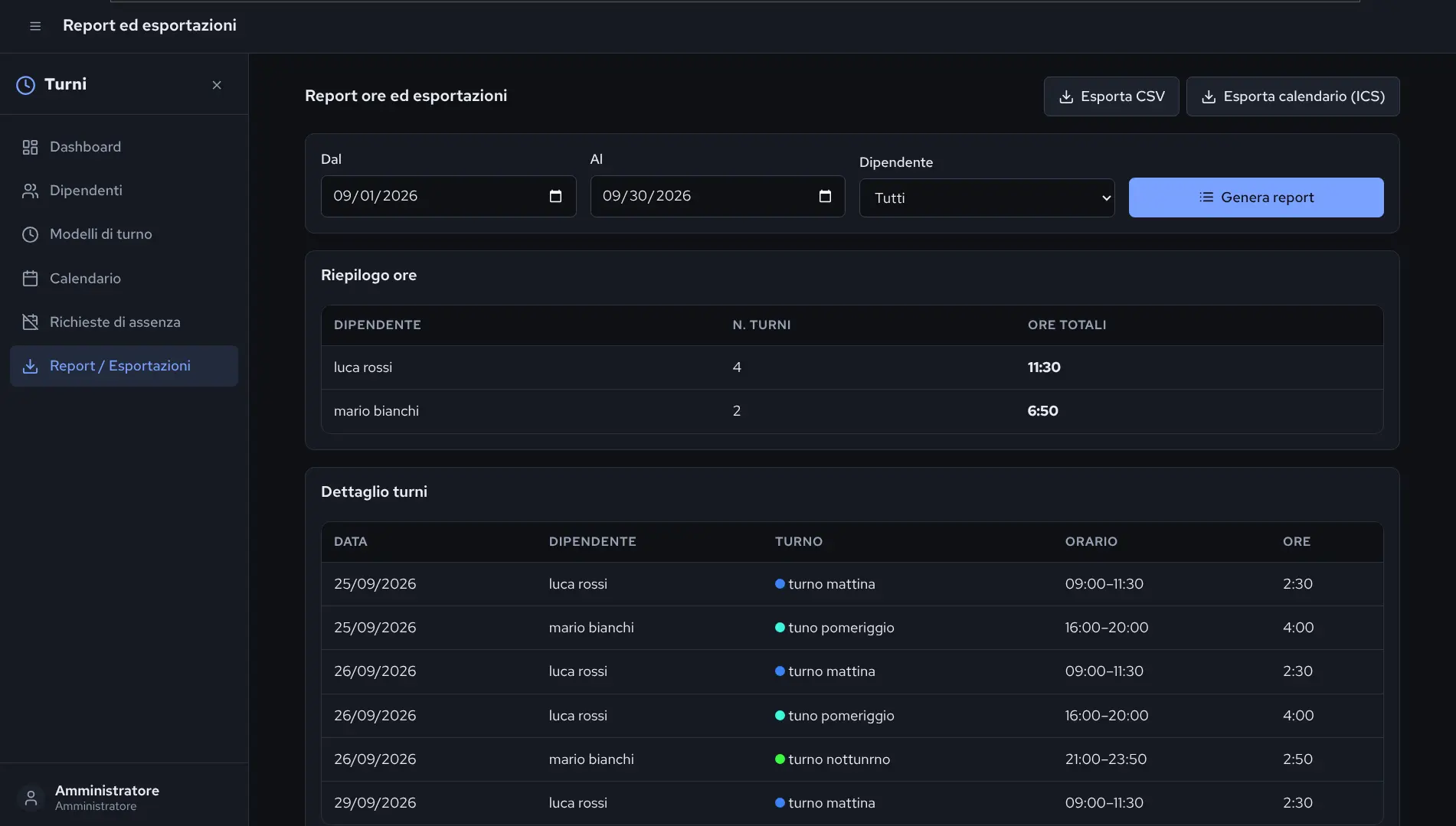Click the Amministratore name in sidebar footer
This screenshot has height=826, width=1456.
(x=107, y=790)
